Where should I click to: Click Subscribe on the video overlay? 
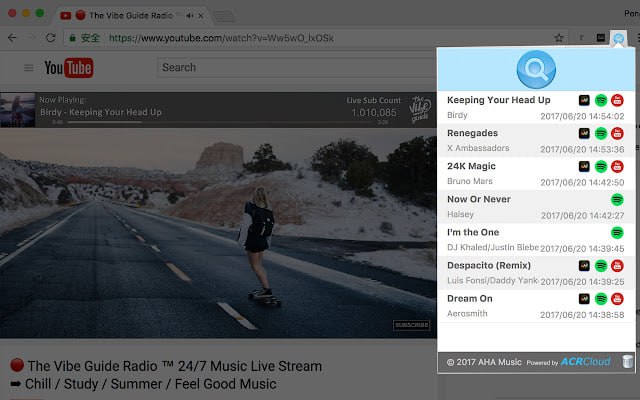411,325
